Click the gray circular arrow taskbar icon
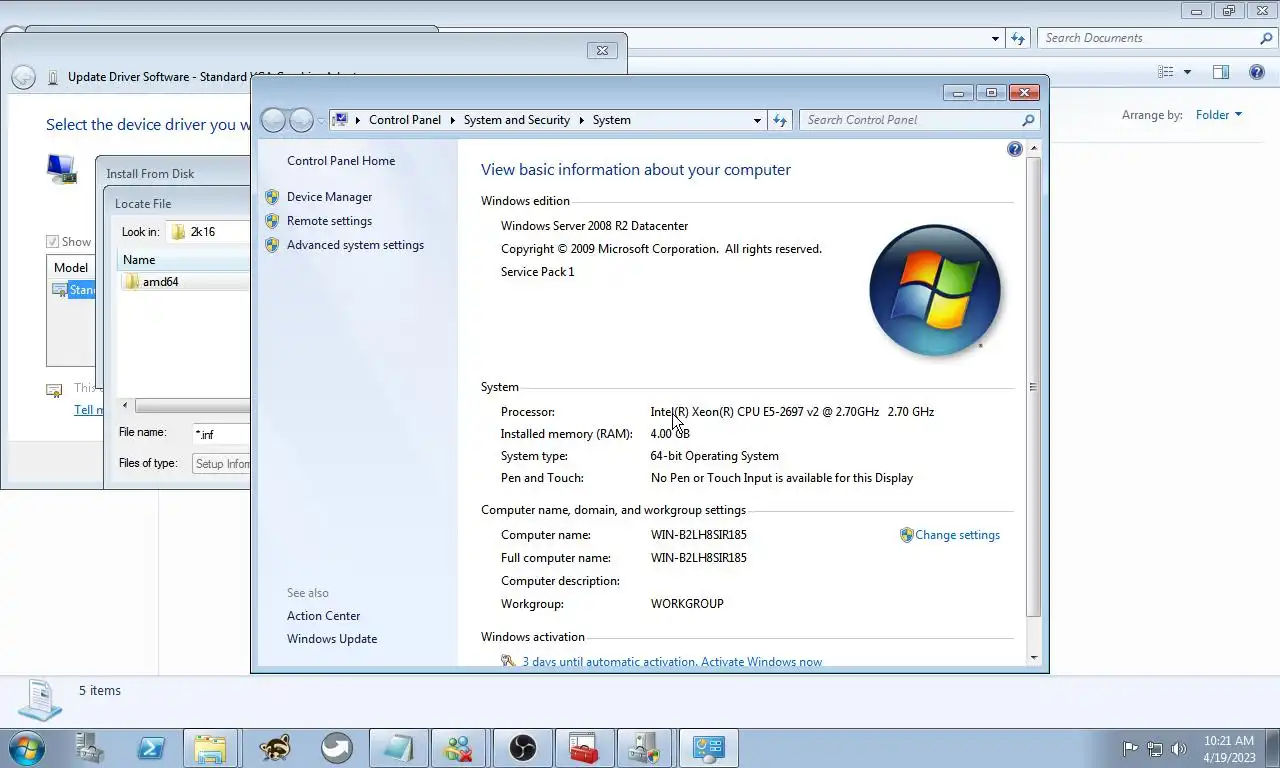 pyautogui.click(x=337, y=747)
